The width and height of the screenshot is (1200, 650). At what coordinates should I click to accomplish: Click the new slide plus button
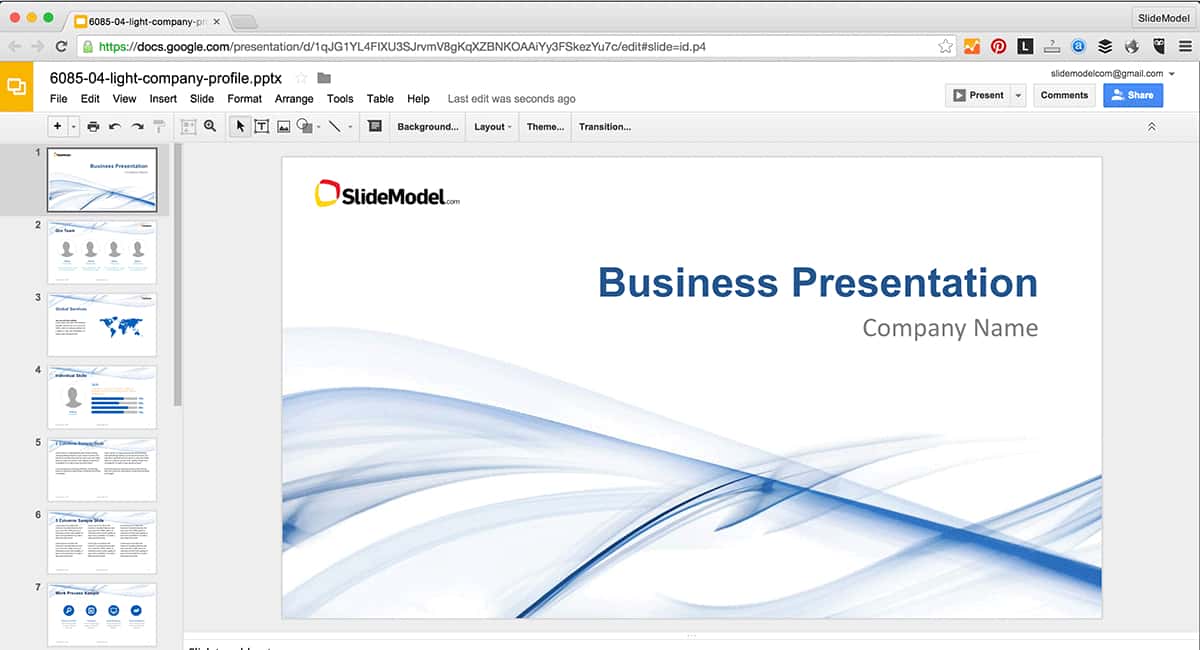[57, 127]
